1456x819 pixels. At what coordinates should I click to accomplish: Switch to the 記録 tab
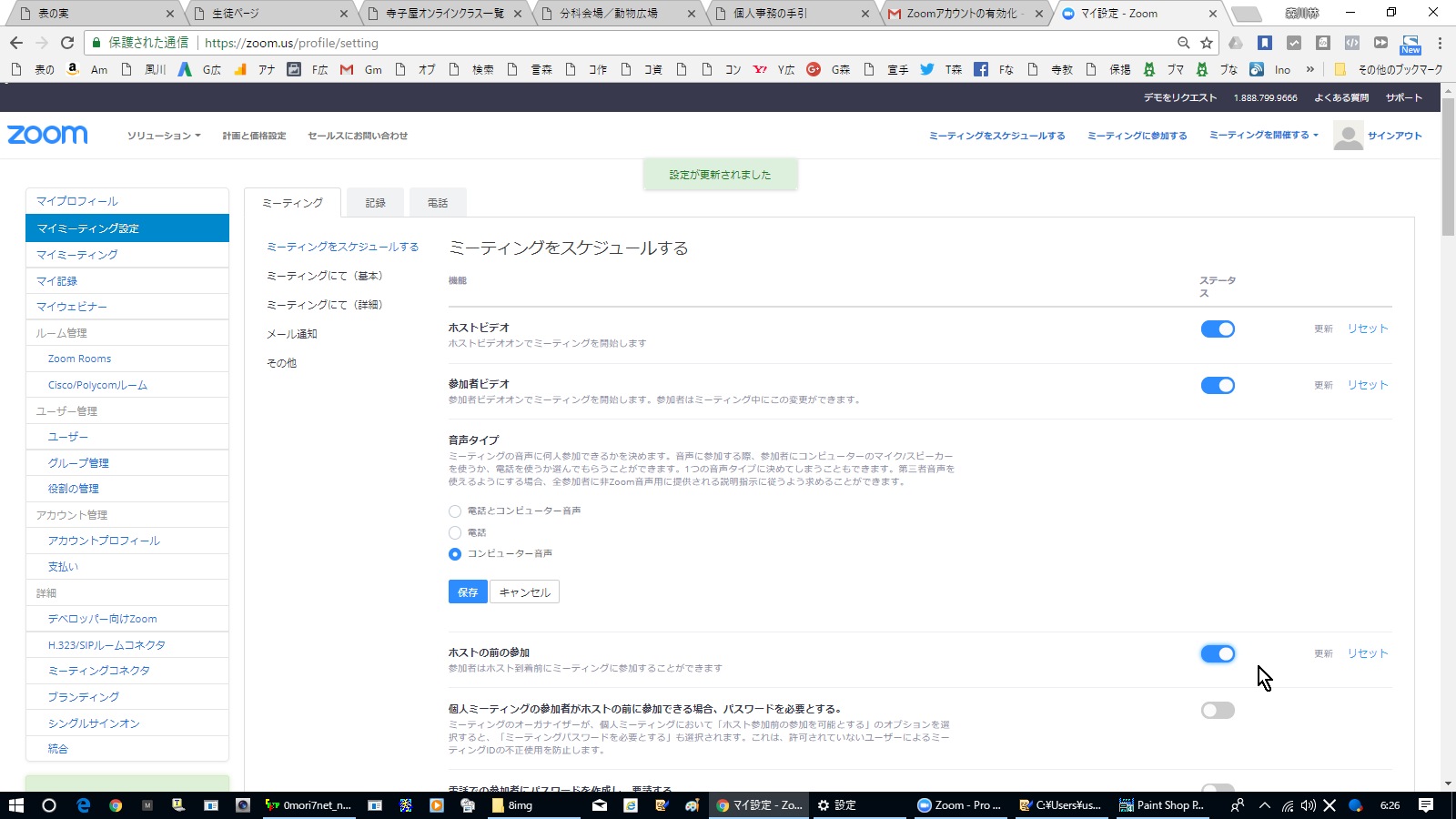click(376, 203)
